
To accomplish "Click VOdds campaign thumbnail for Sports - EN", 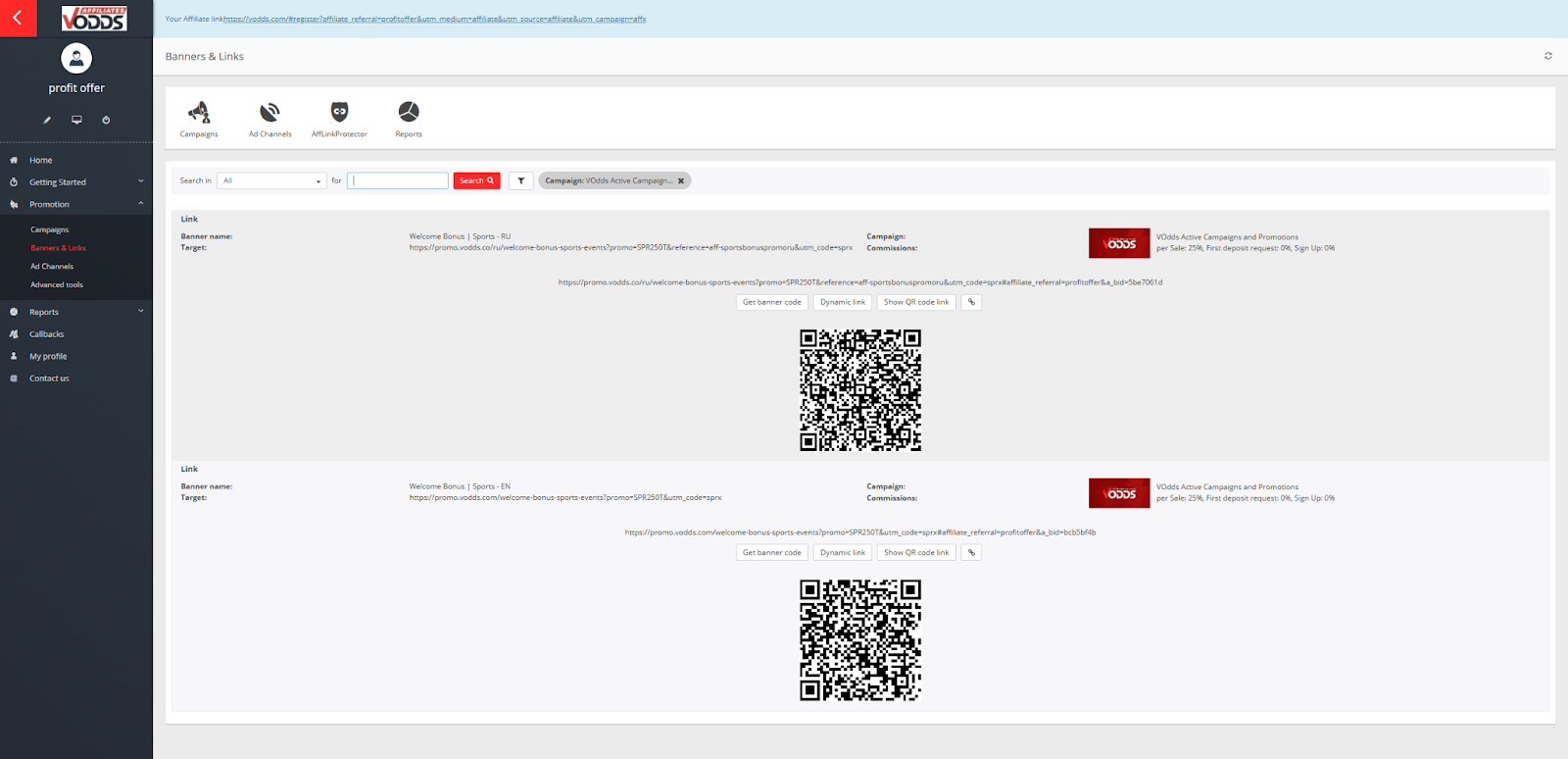I will click(1119, 493).
